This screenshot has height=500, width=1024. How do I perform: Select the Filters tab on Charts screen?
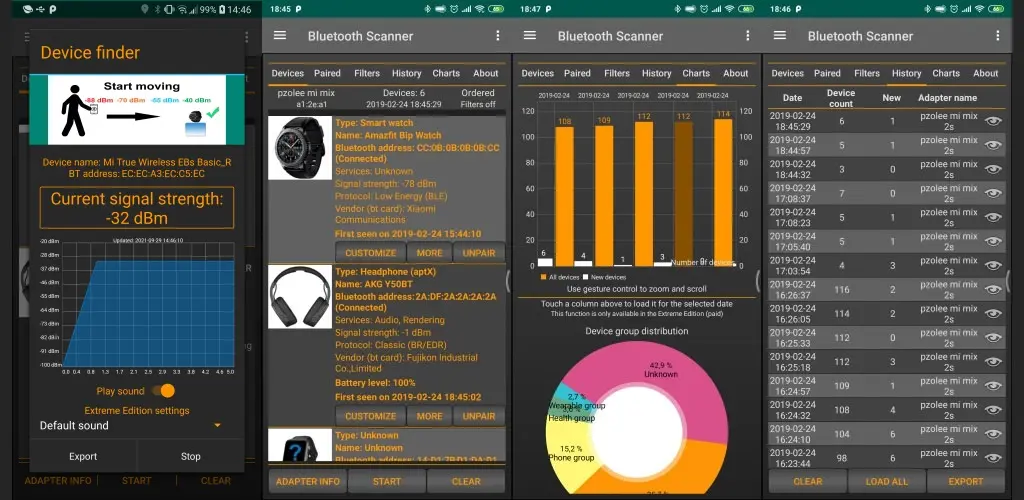616,73
